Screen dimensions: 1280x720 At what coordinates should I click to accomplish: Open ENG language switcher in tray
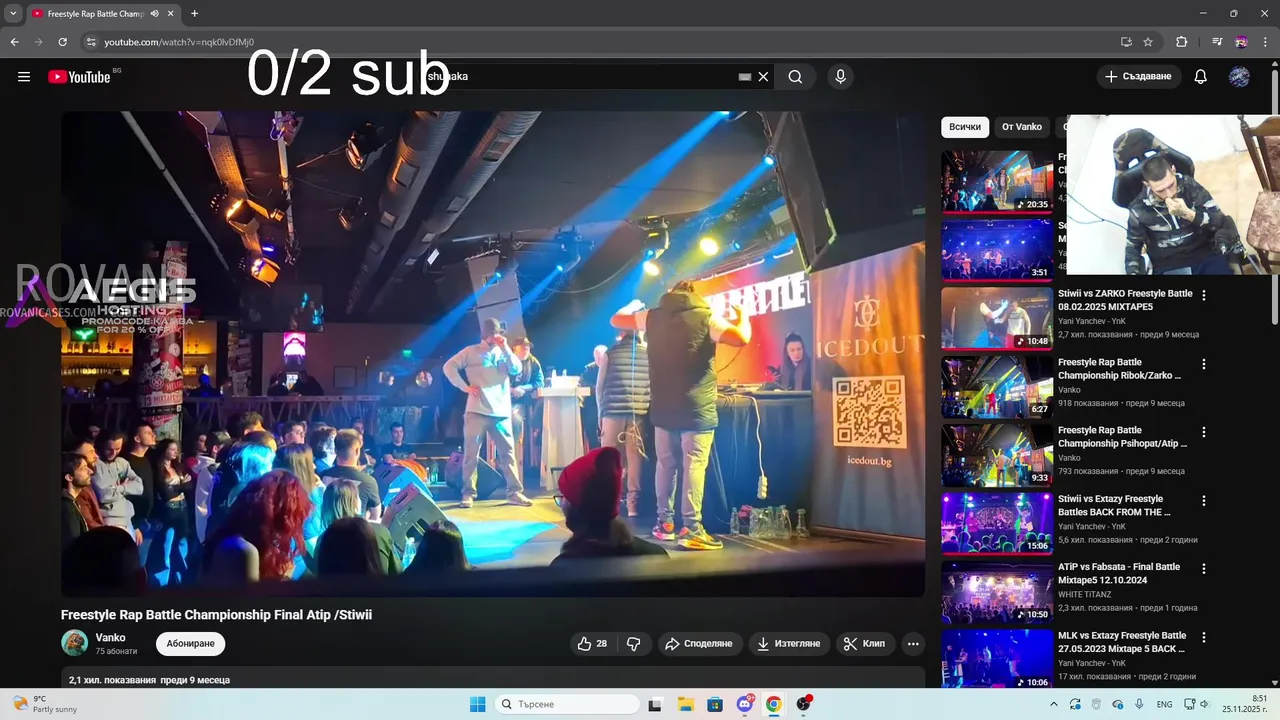pyautogui.click(x=1165, y=704)
